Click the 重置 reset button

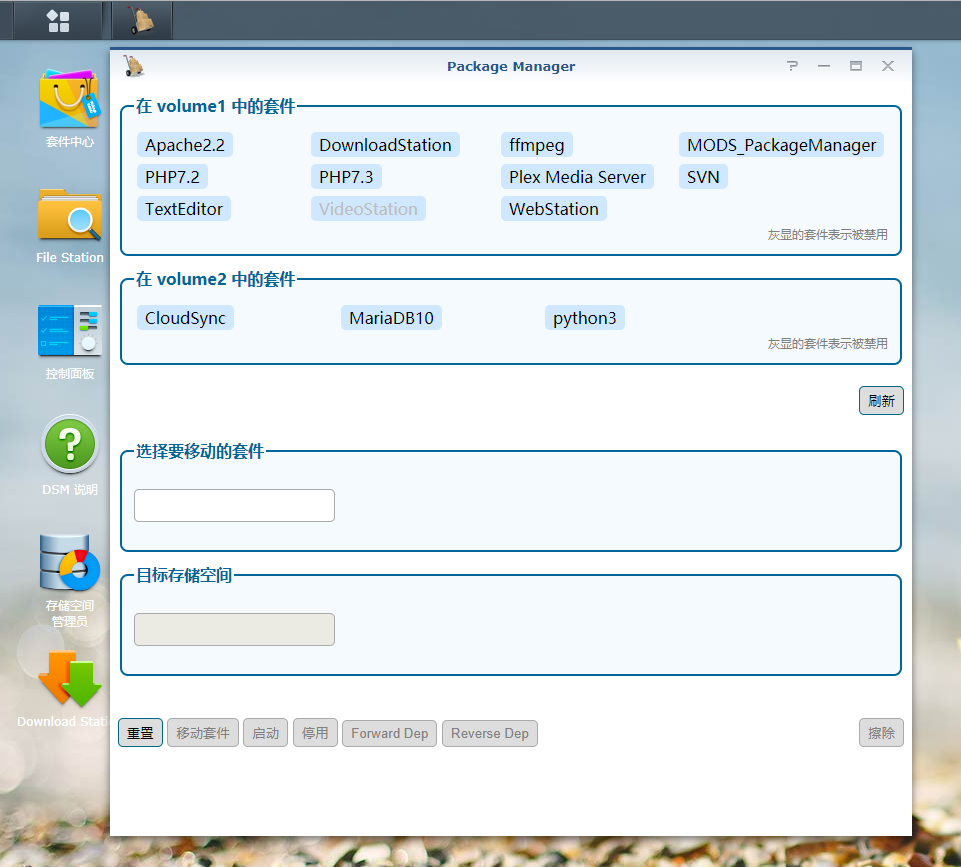[x=140, y=733]
